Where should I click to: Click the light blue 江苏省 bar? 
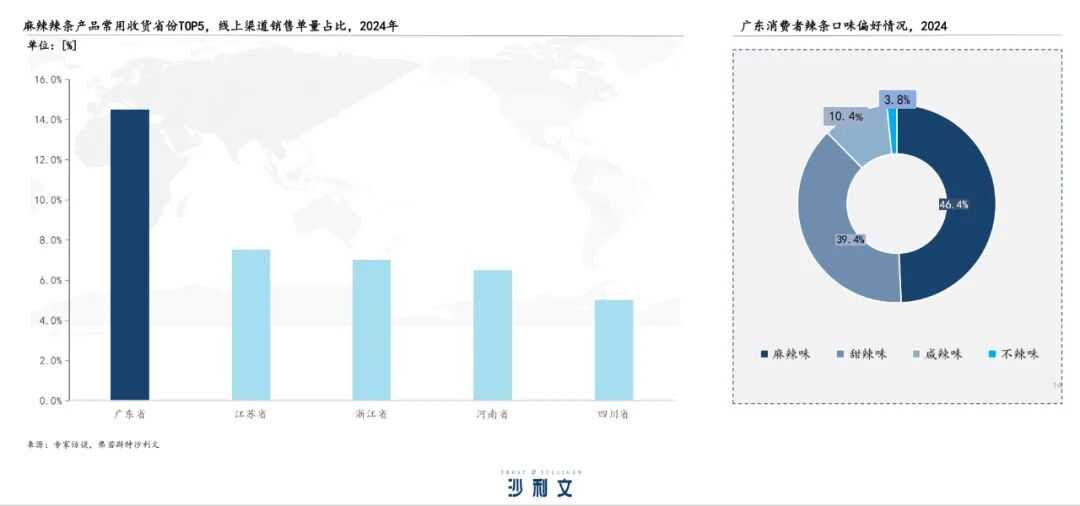point(251,325)
